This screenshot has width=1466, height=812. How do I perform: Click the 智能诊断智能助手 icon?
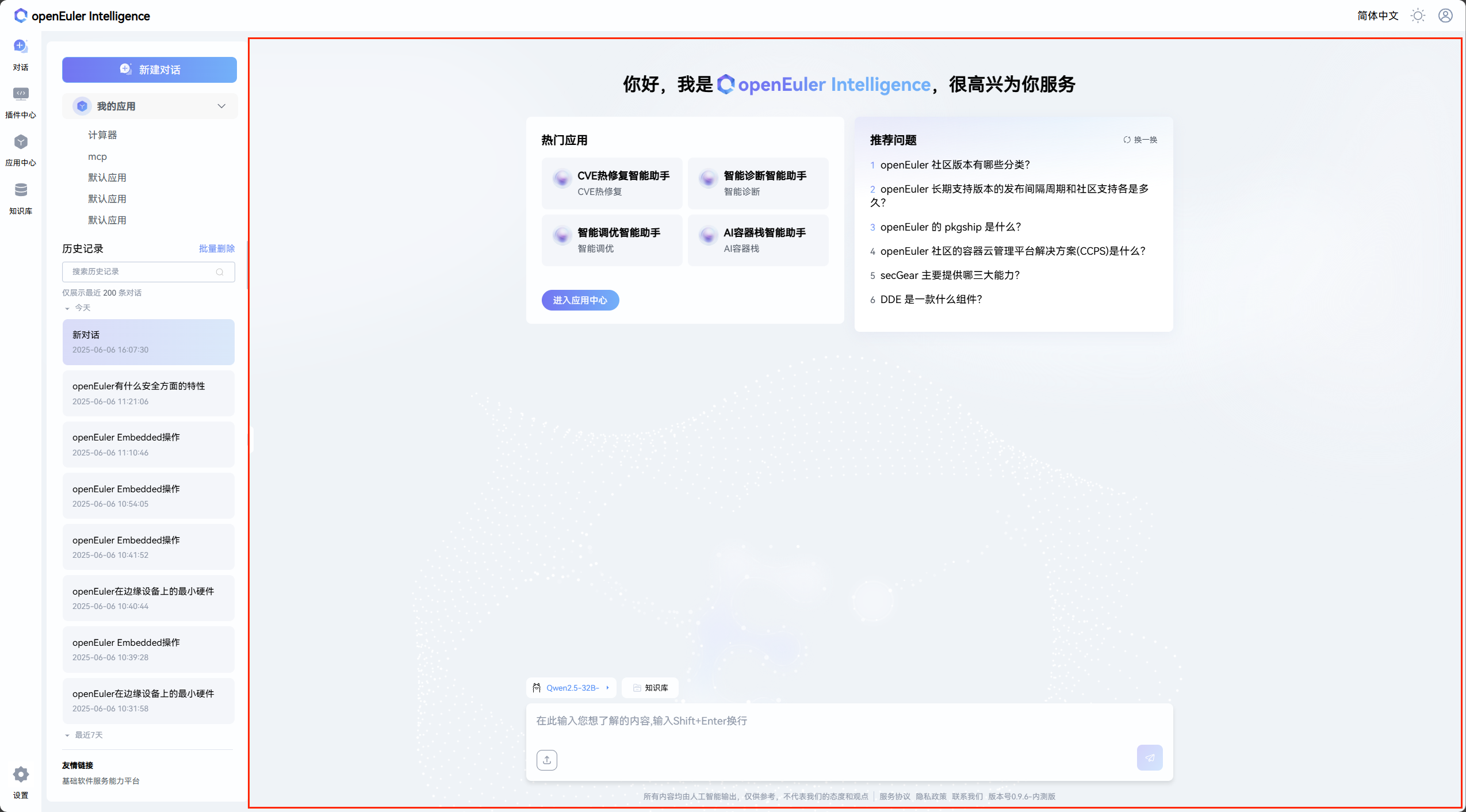point(708,179)
